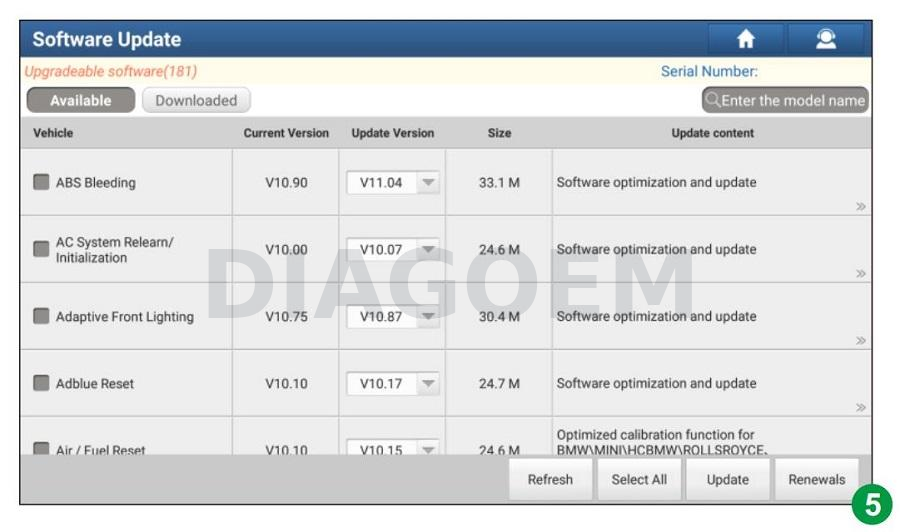The height and width of the screenshot is (532, 900).
Task: Go to the home screen icon
Action: tap(746, 39)
